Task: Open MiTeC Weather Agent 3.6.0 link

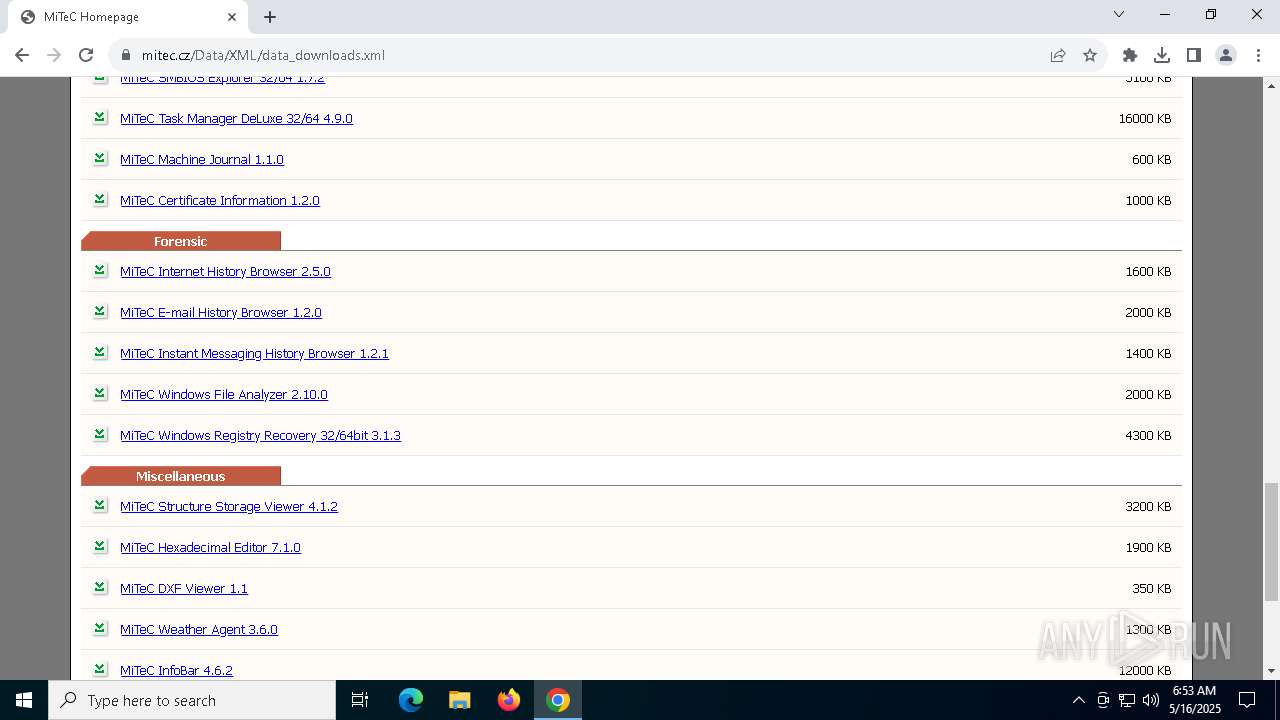Action: [x=199, y=629]
